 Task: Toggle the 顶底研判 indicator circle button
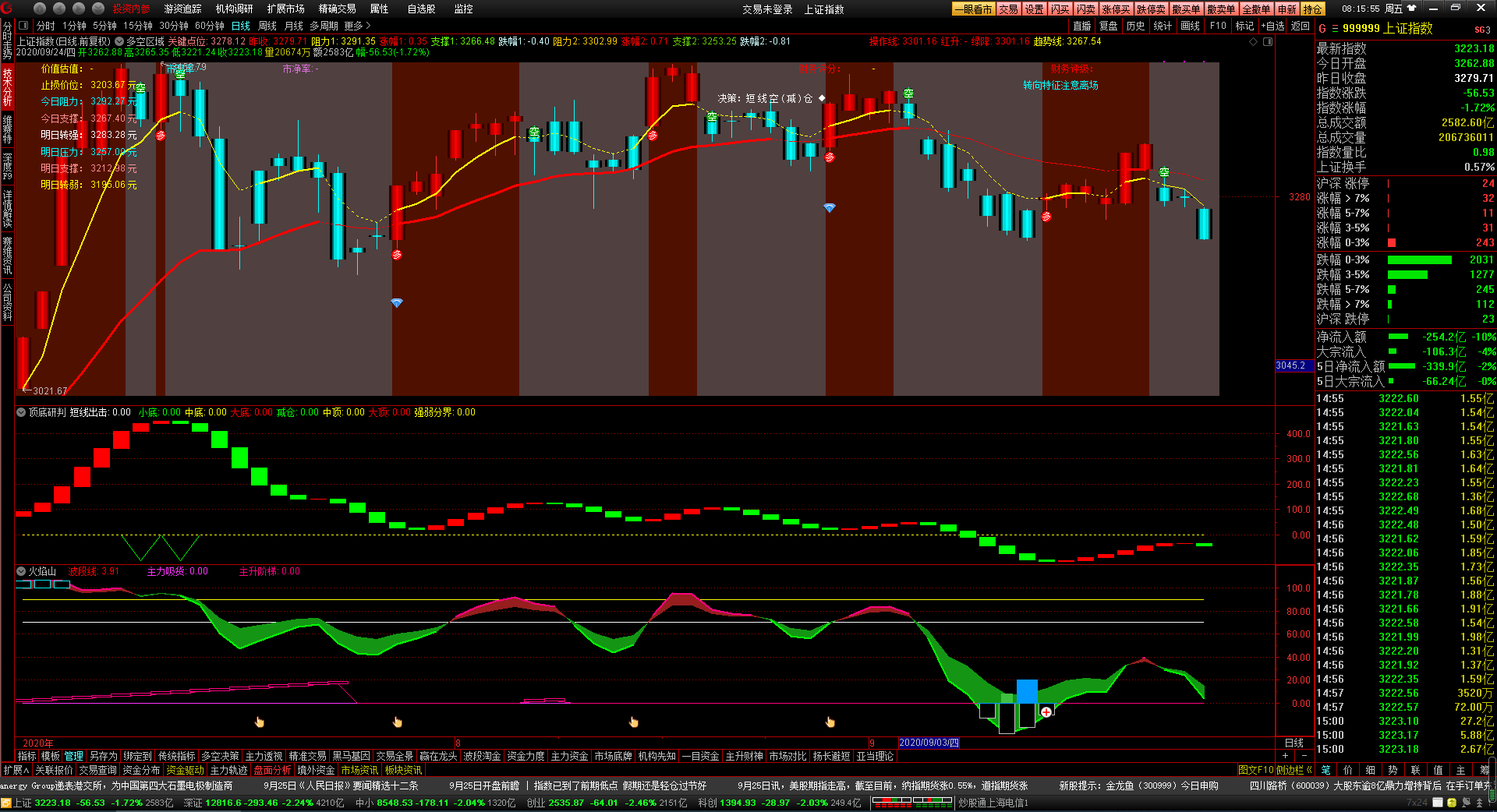point(22,412)
